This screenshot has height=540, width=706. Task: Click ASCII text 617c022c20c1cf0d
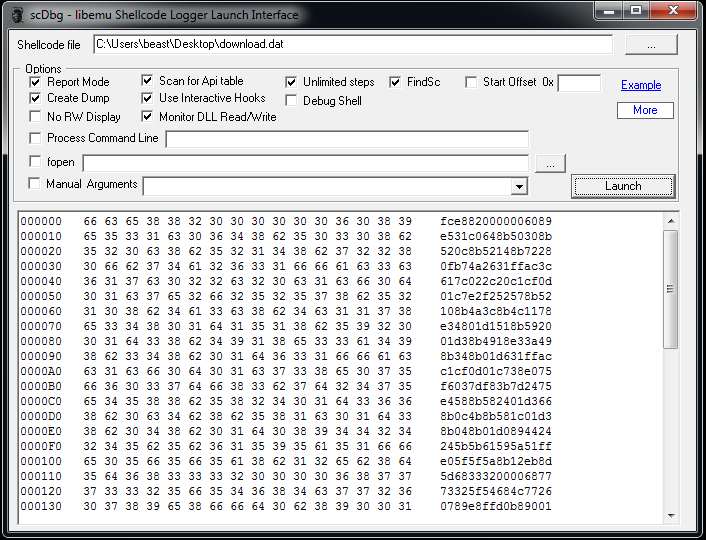click(x=496, y=281)
